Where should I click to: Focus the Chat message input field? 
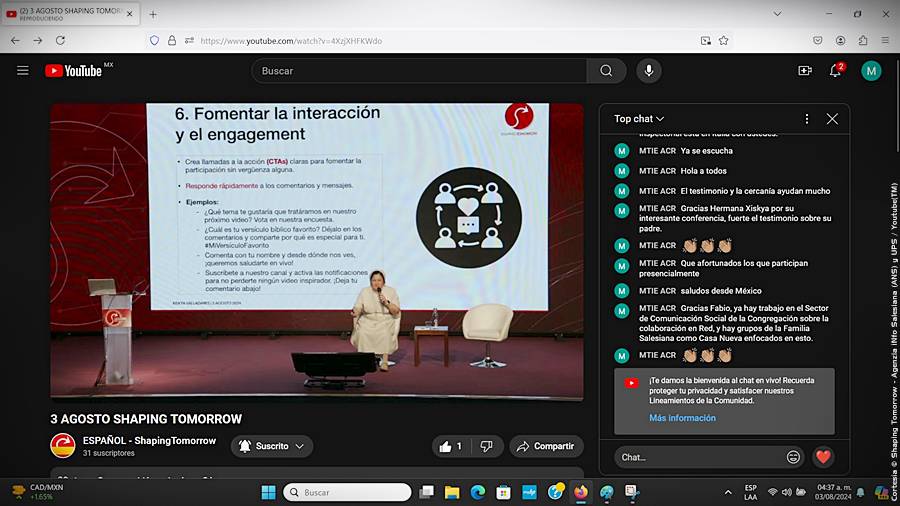700,457
